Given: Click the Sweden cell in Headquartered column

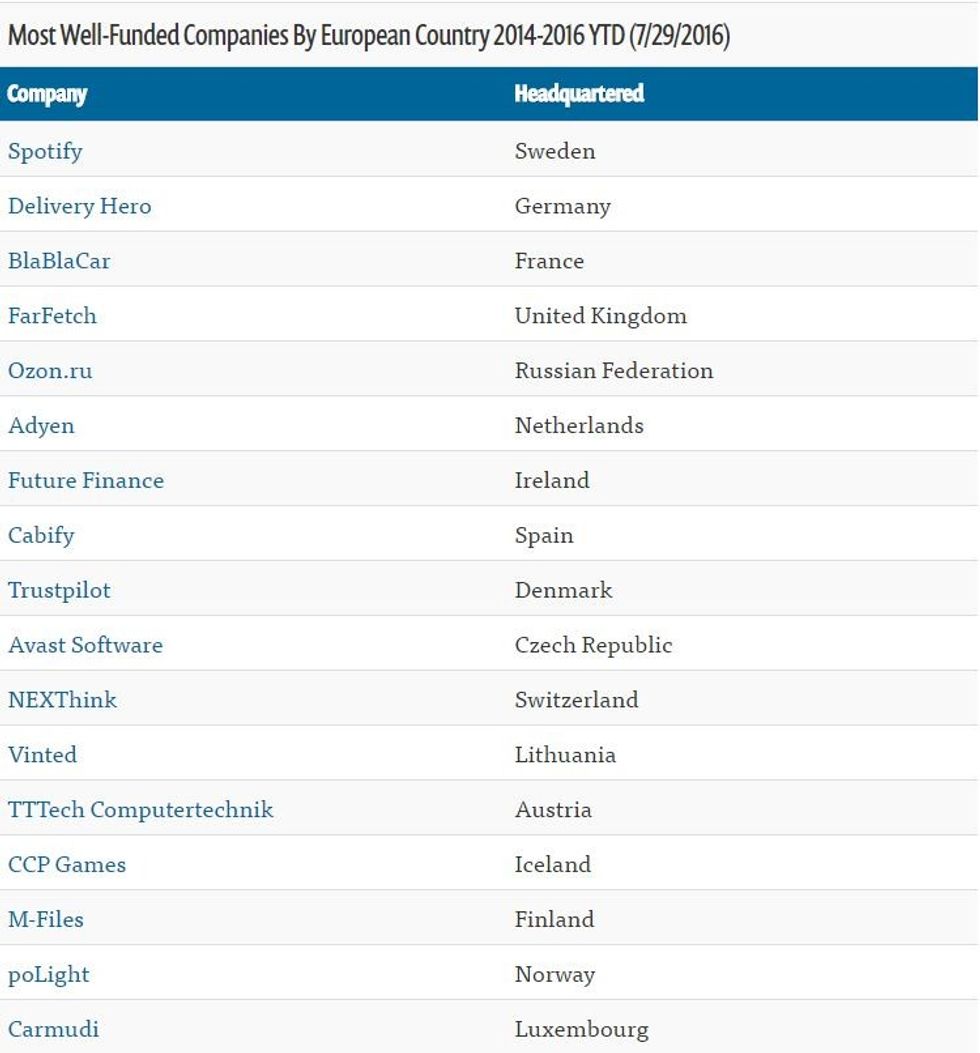Looking at the screenshot, I should point(555,151).
